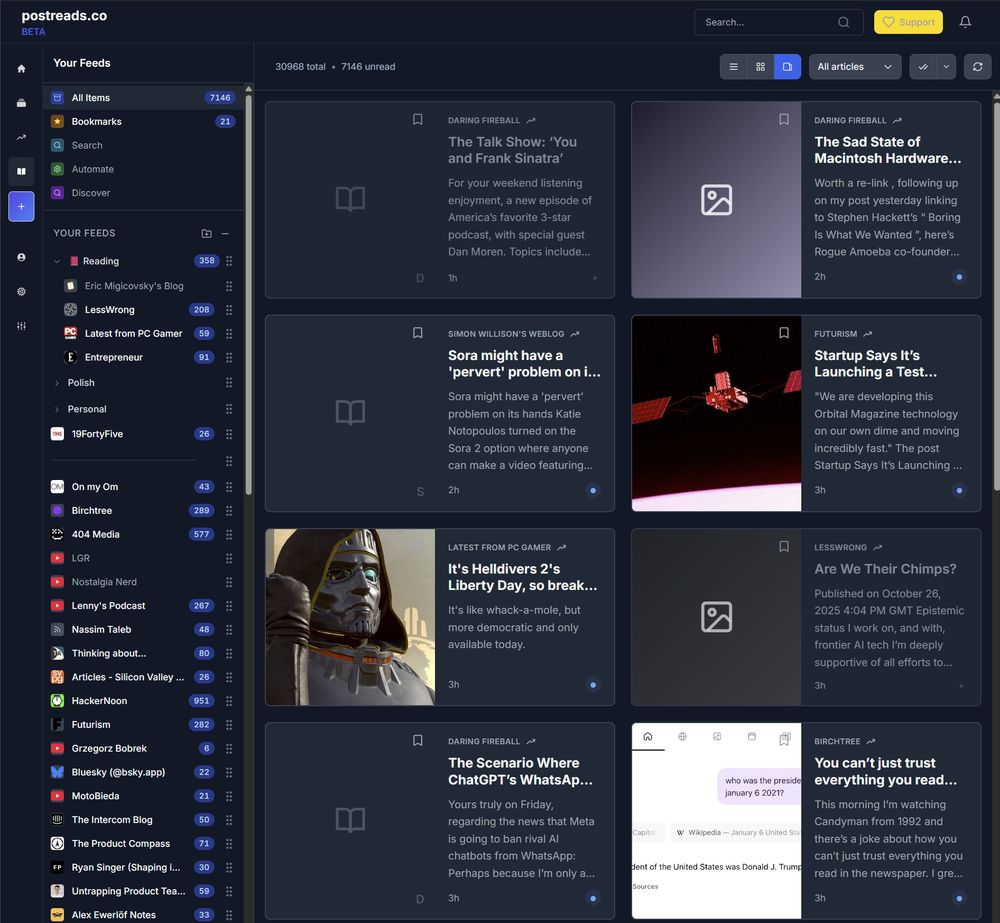Screen dimensions: 1000x923
Task: Select the open book reader icon in left rail
Action: [x=21, y=171]
